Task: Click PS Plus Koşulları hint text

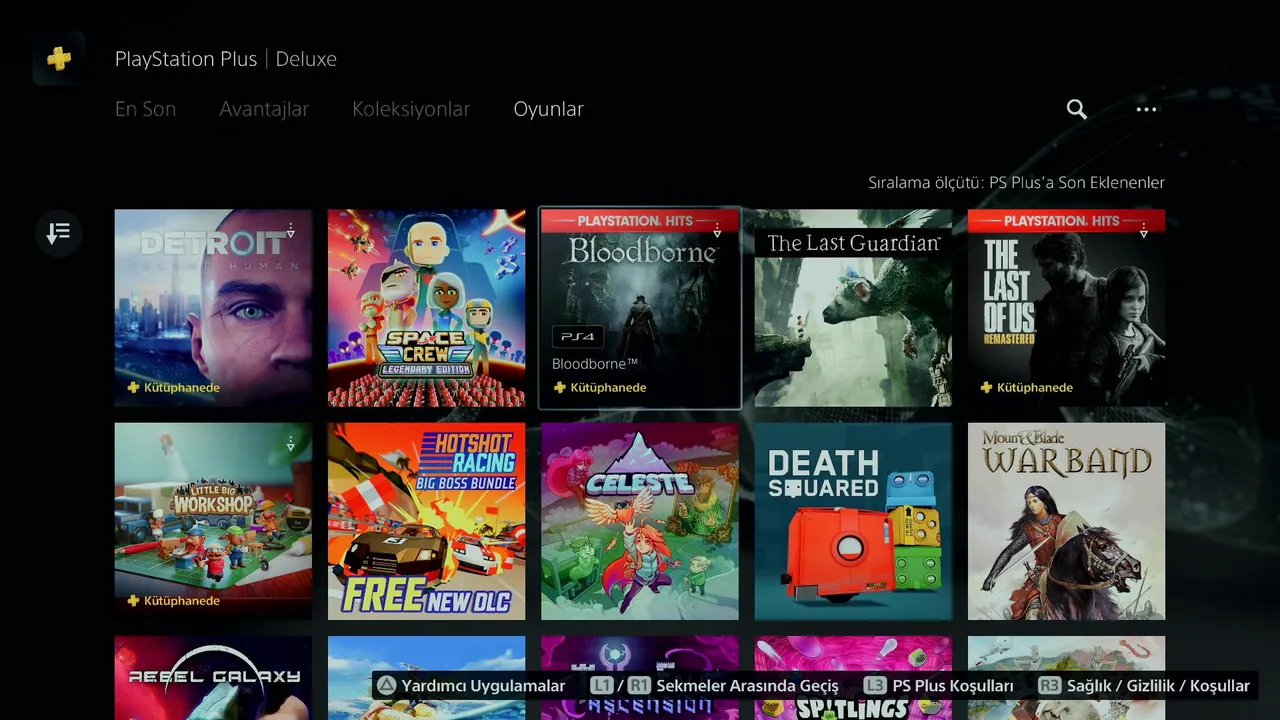Action: (x=952, y=686)
